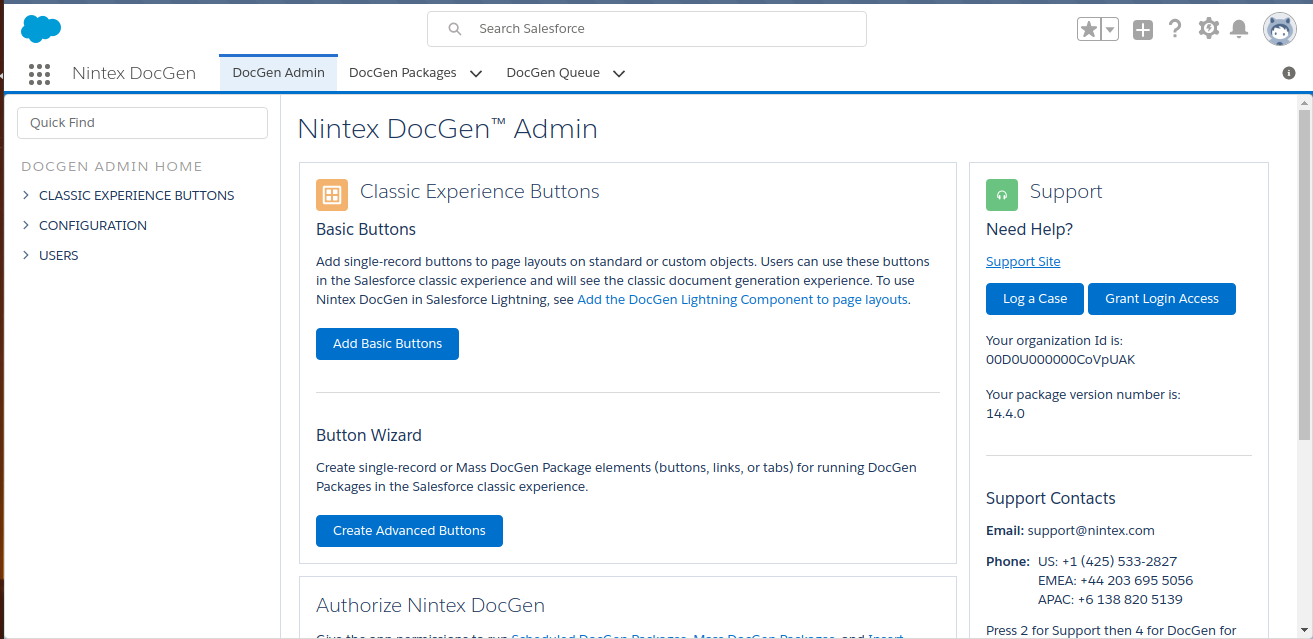Switch to the DocGen Admin tab
Screen dimensions: 1313x639
point(278,73)
